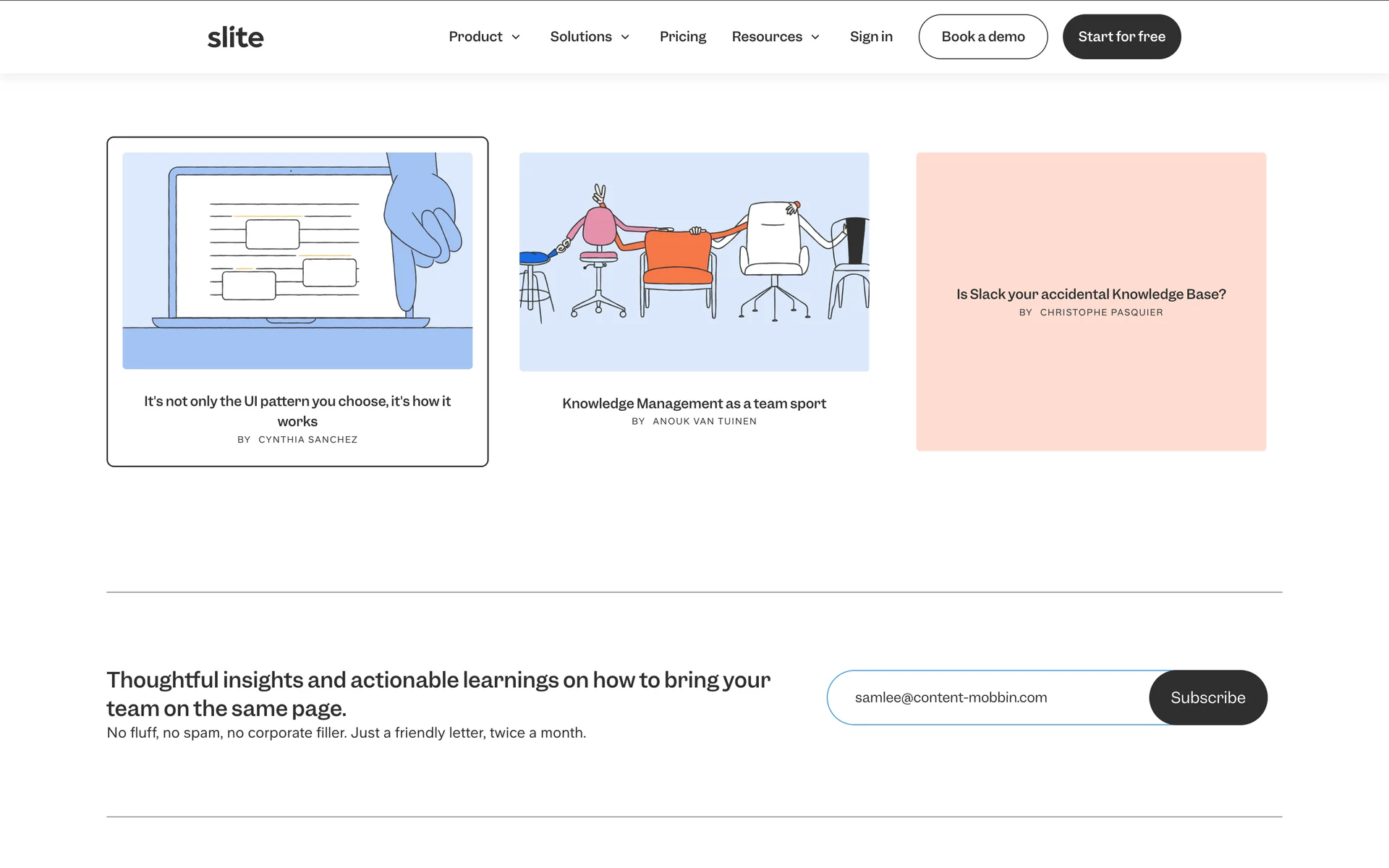This screenshot has width=1389, height=868.
Task: Click author name Anouk van Tuinen
Action: tap(704, 421)
